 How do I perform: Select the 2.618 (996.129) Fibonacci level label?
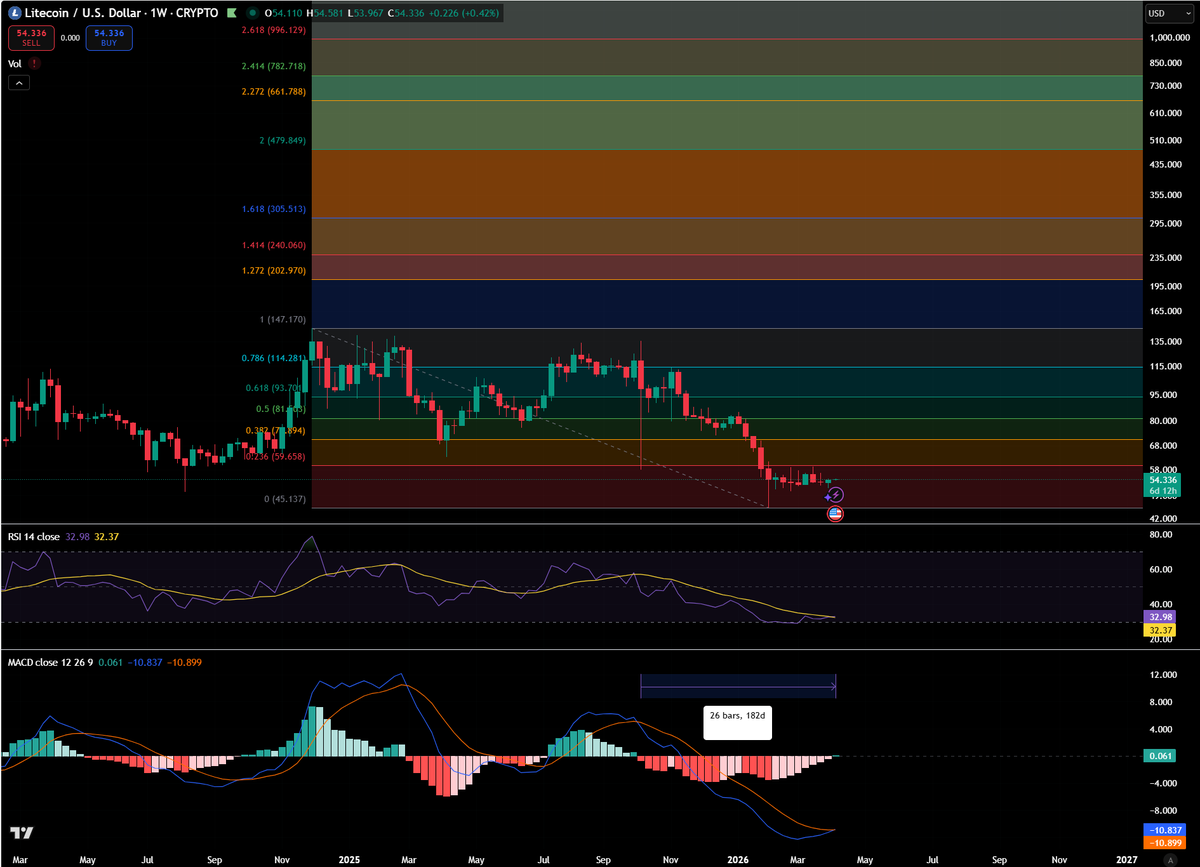point(273,32)
